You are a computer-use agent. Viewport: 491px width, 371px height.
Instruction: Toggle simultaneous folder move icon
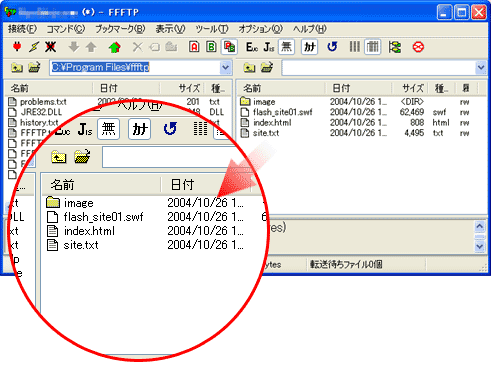click(395, 47)
